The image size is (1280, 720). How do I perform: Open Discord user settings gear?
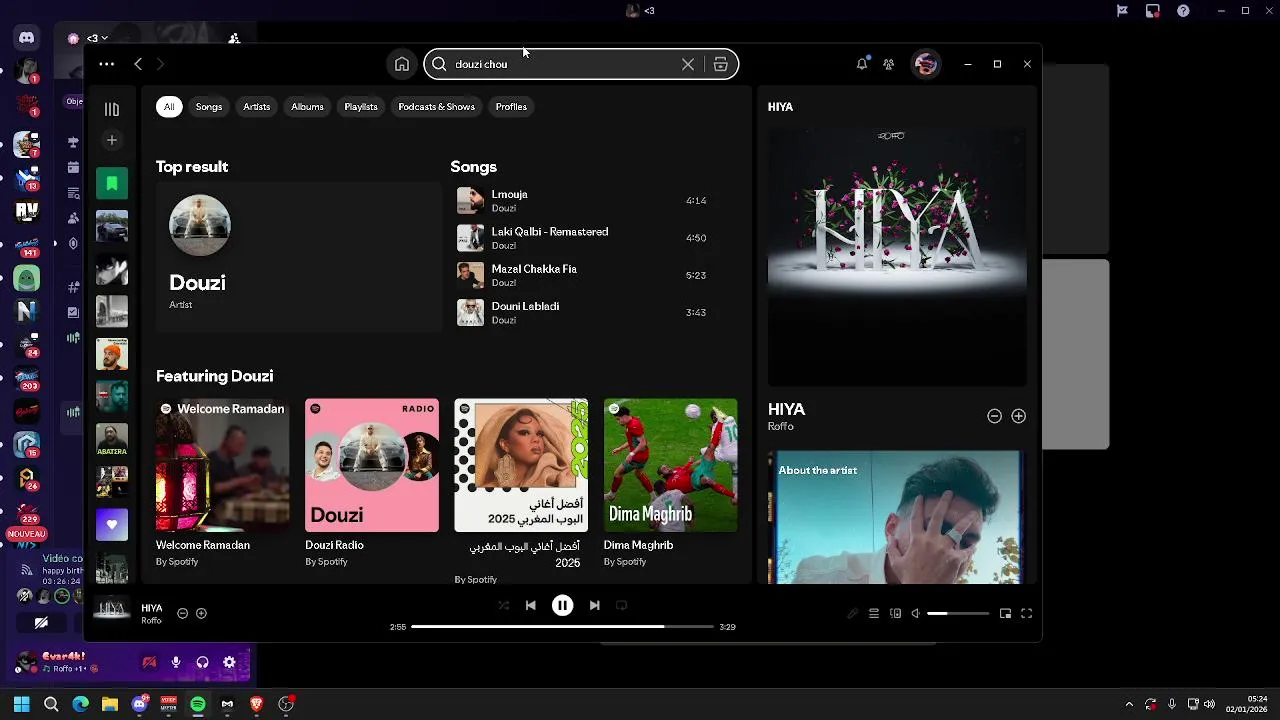229,662
